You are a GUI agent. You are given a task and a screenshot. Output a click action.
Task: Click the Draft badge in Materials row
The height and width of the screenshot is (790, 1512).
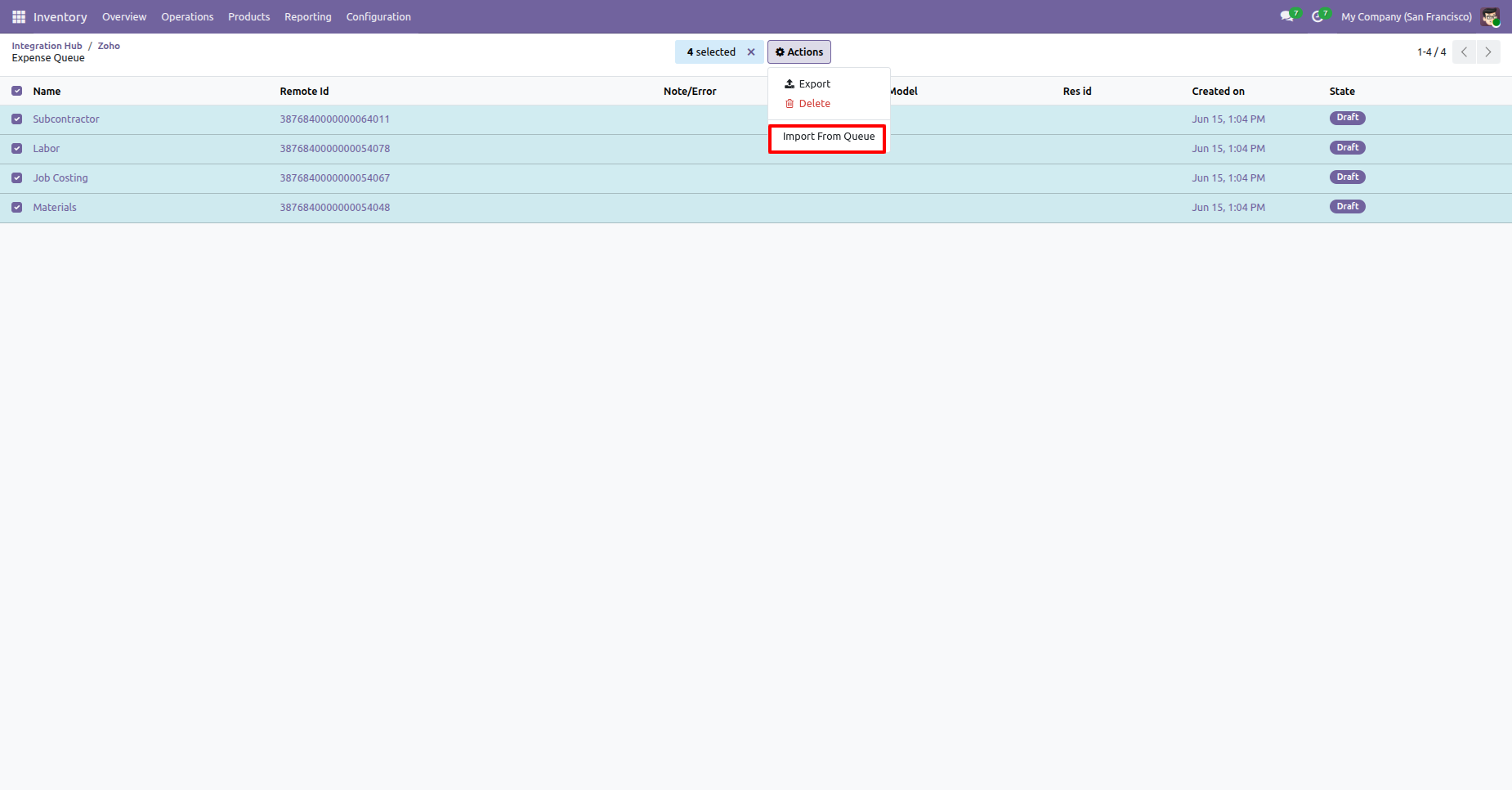coord(1347,206)
